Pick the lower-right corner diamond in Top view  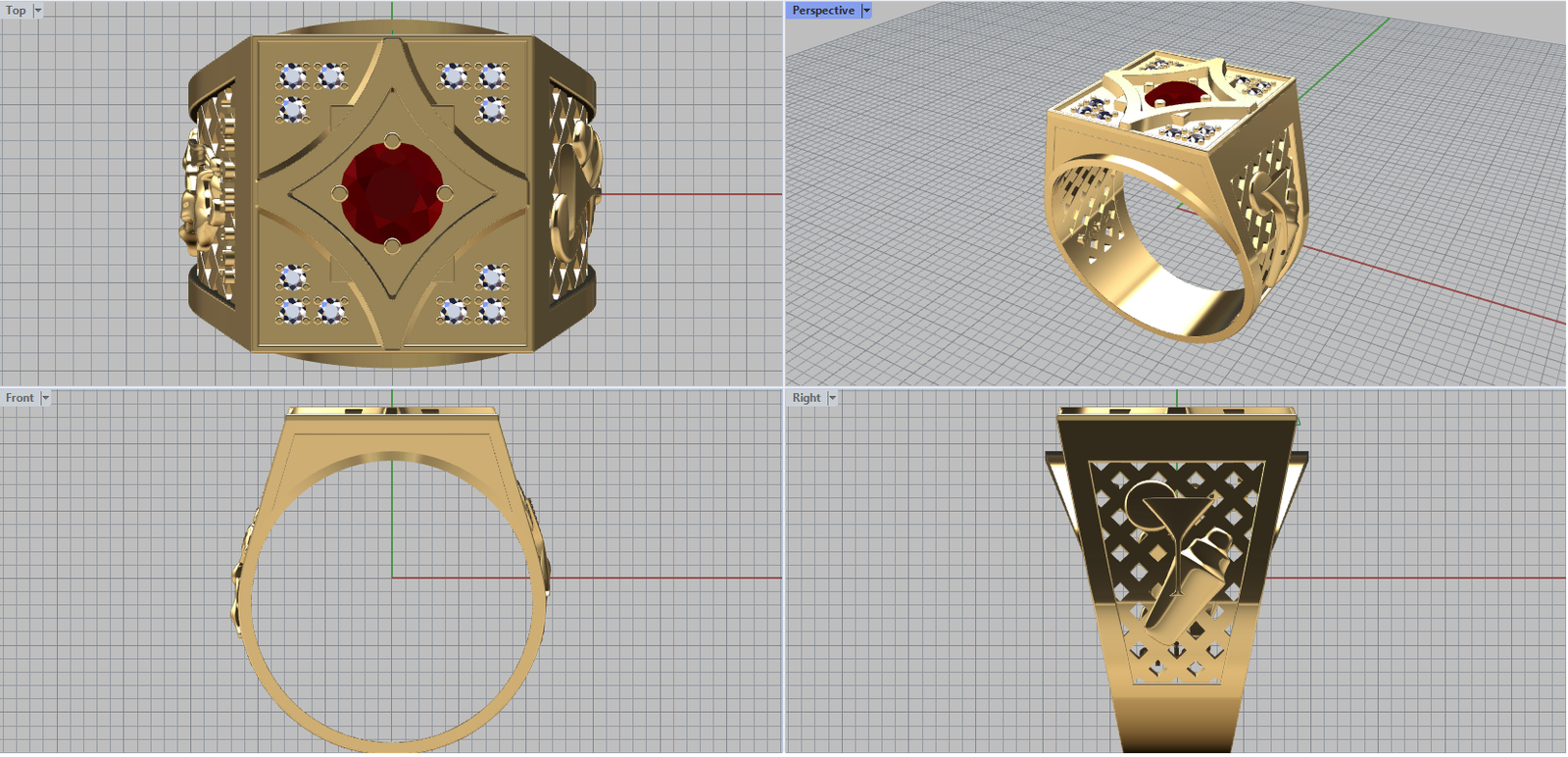tap(492, 312)
